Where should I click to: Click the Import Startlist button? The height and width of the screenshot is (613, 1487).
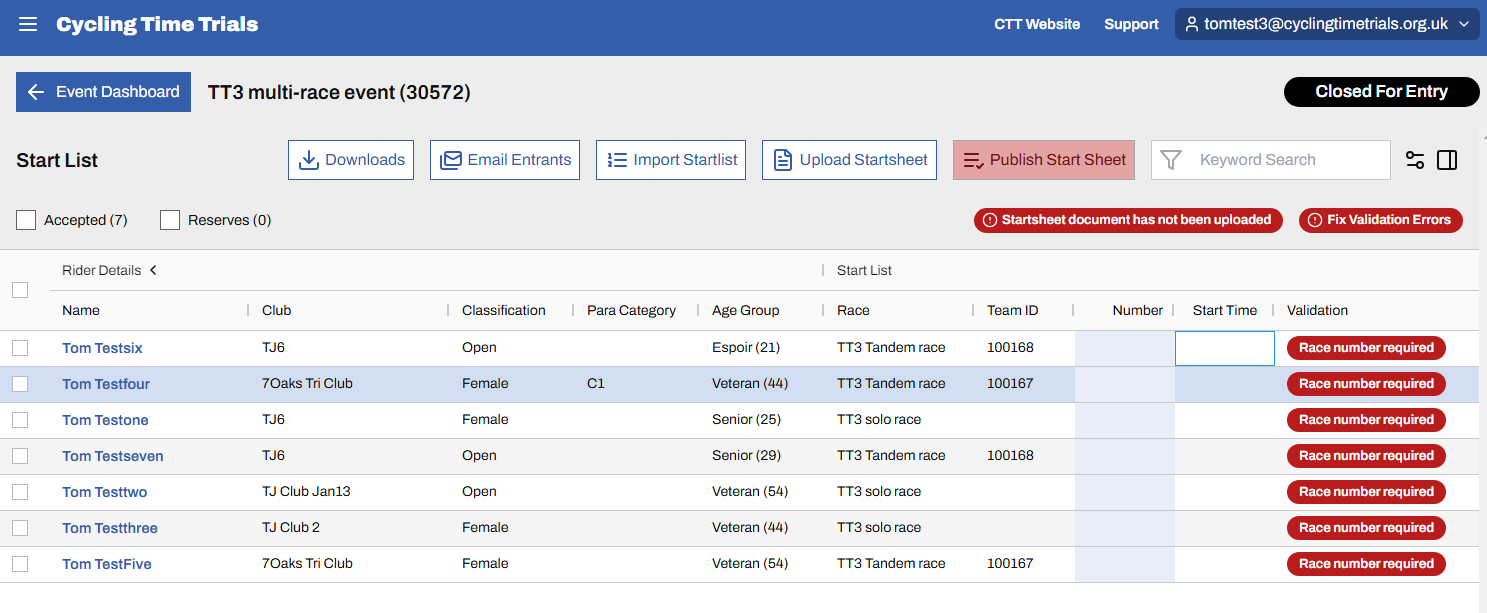pos(671,160)
